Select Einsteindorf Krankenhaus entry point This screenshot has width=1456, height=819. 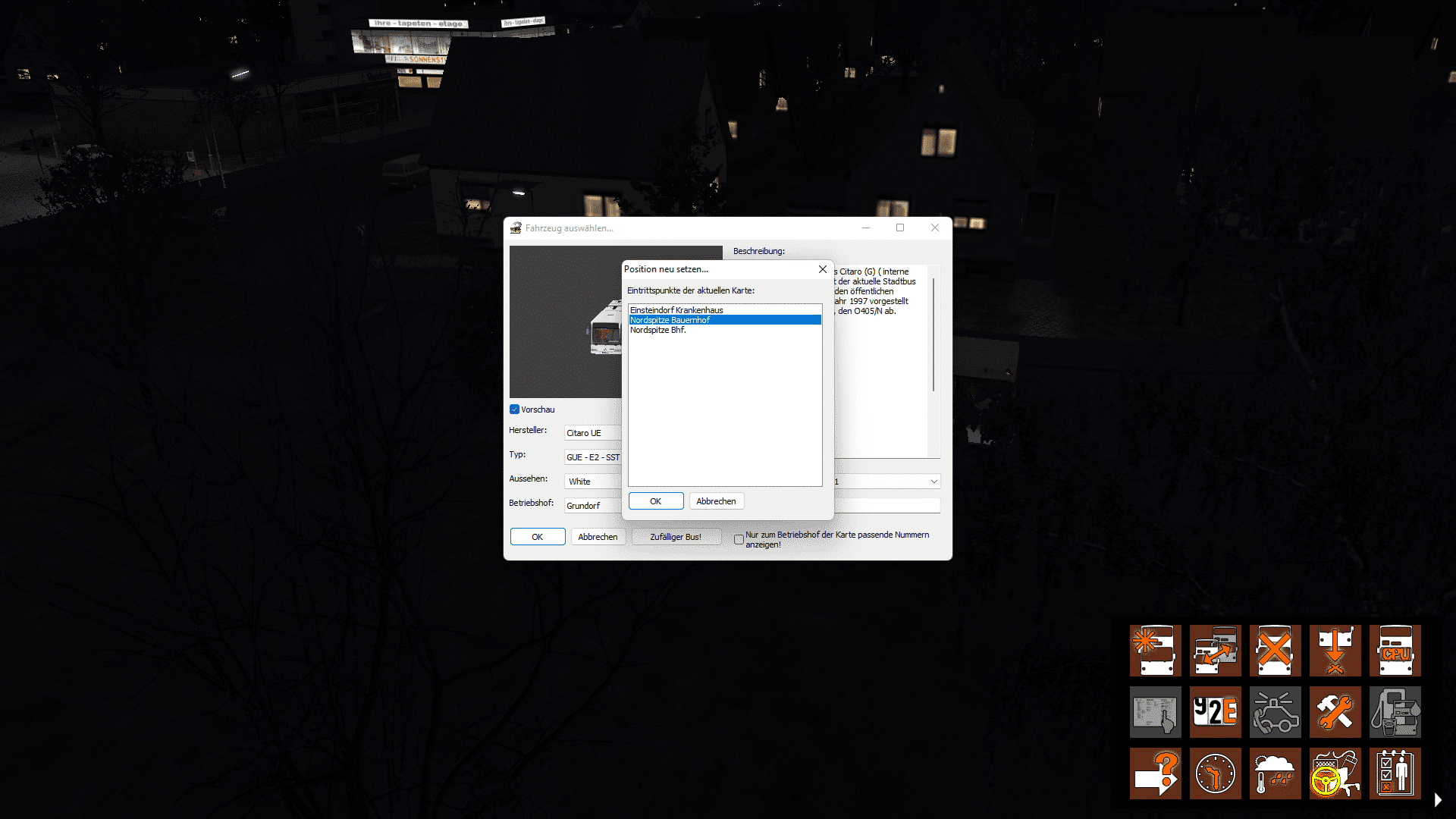point(676,310)
